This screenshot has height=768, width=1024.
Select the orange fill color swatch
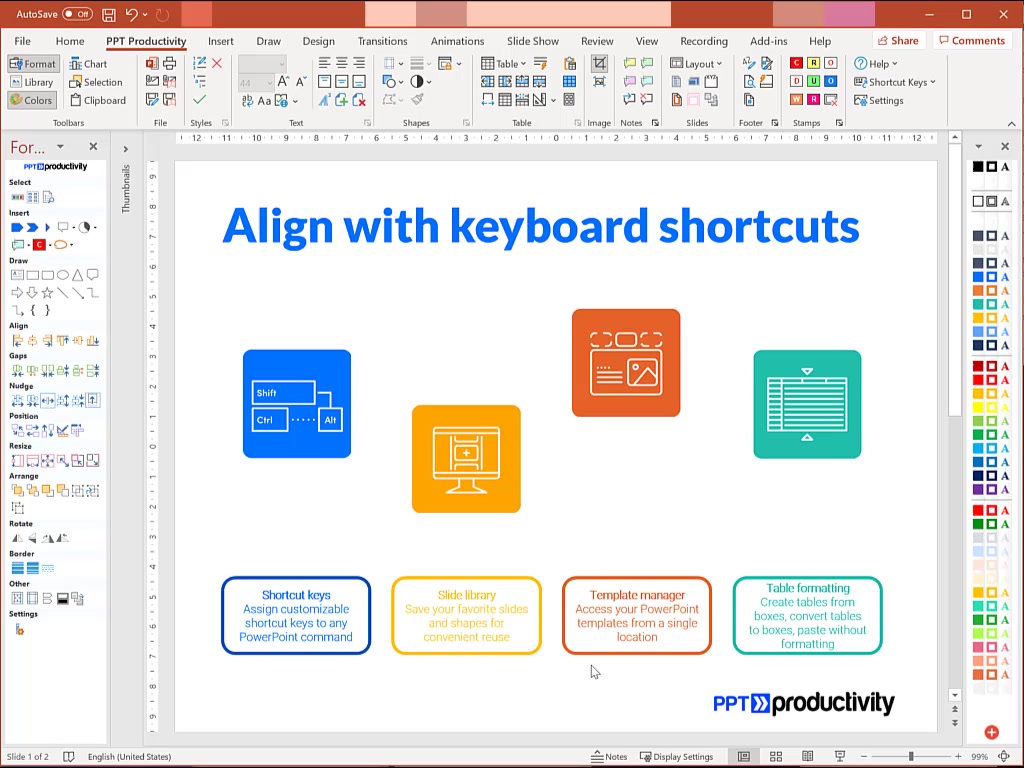978,291
